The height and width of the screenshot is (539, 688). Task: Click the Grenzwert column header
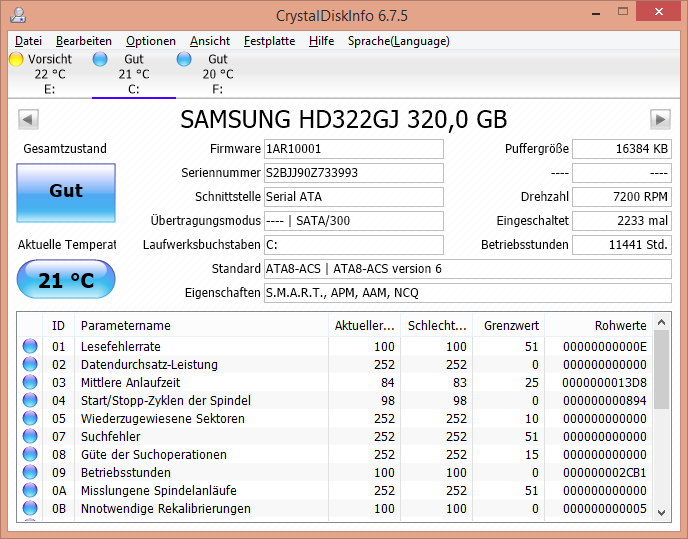(x=509, y=325)
